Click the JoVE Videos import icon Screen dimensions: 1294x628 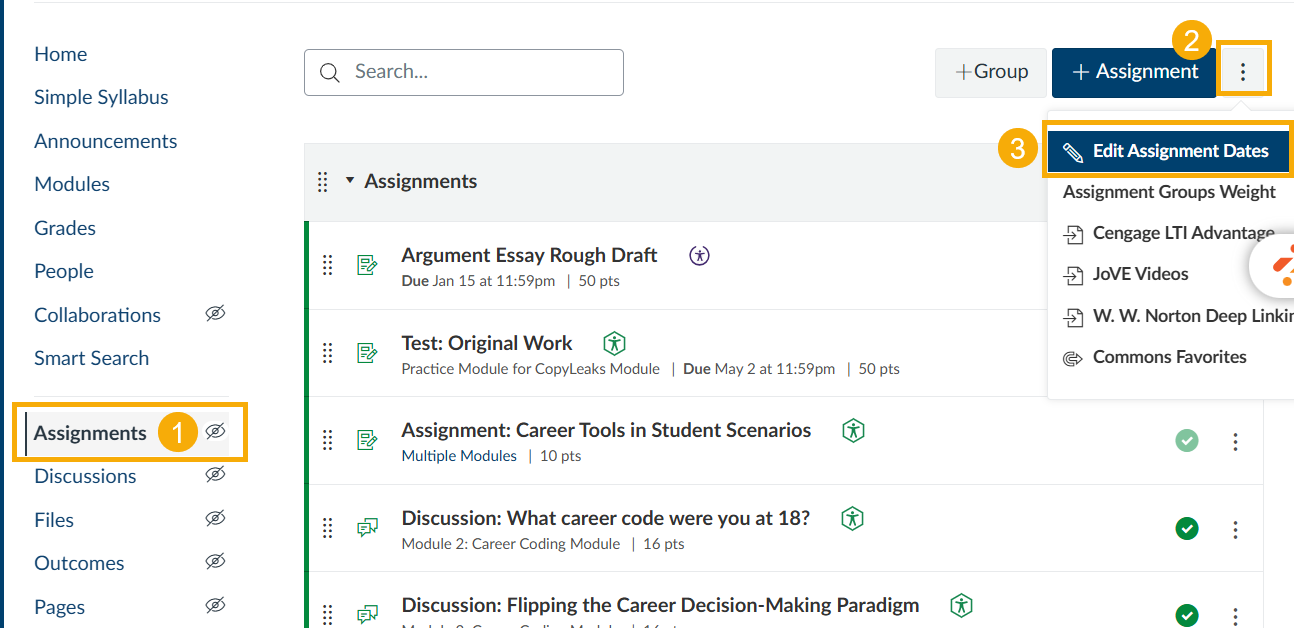(x=1073, y=275)
